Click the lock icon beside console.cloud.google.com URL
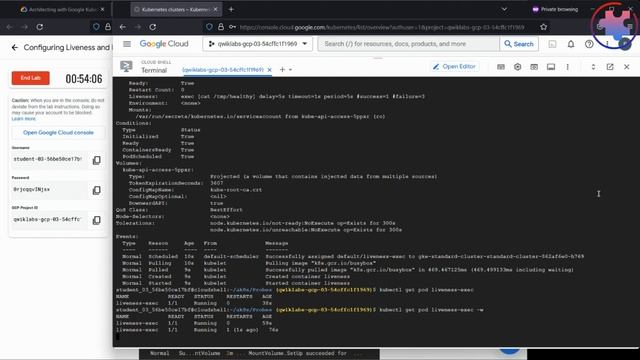This screenshot has width=640, height=360. pyautogui.click(x=221, y=27)
